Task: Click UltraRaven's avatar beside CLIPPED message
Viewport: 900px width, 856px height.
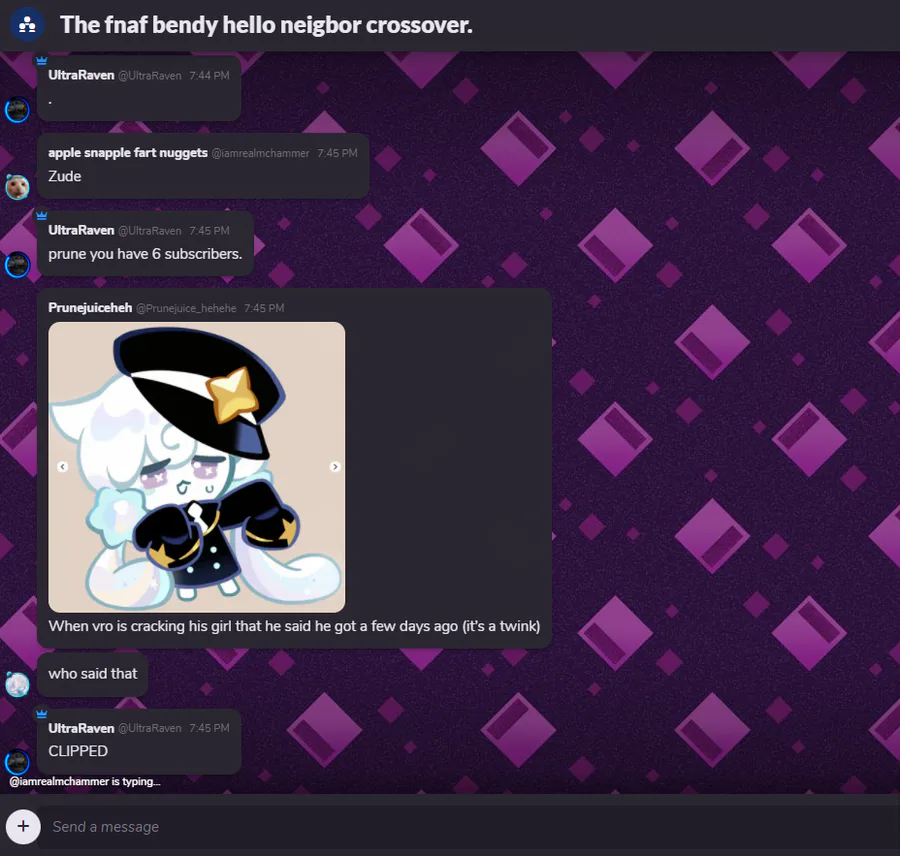Action: coord(17,762)
